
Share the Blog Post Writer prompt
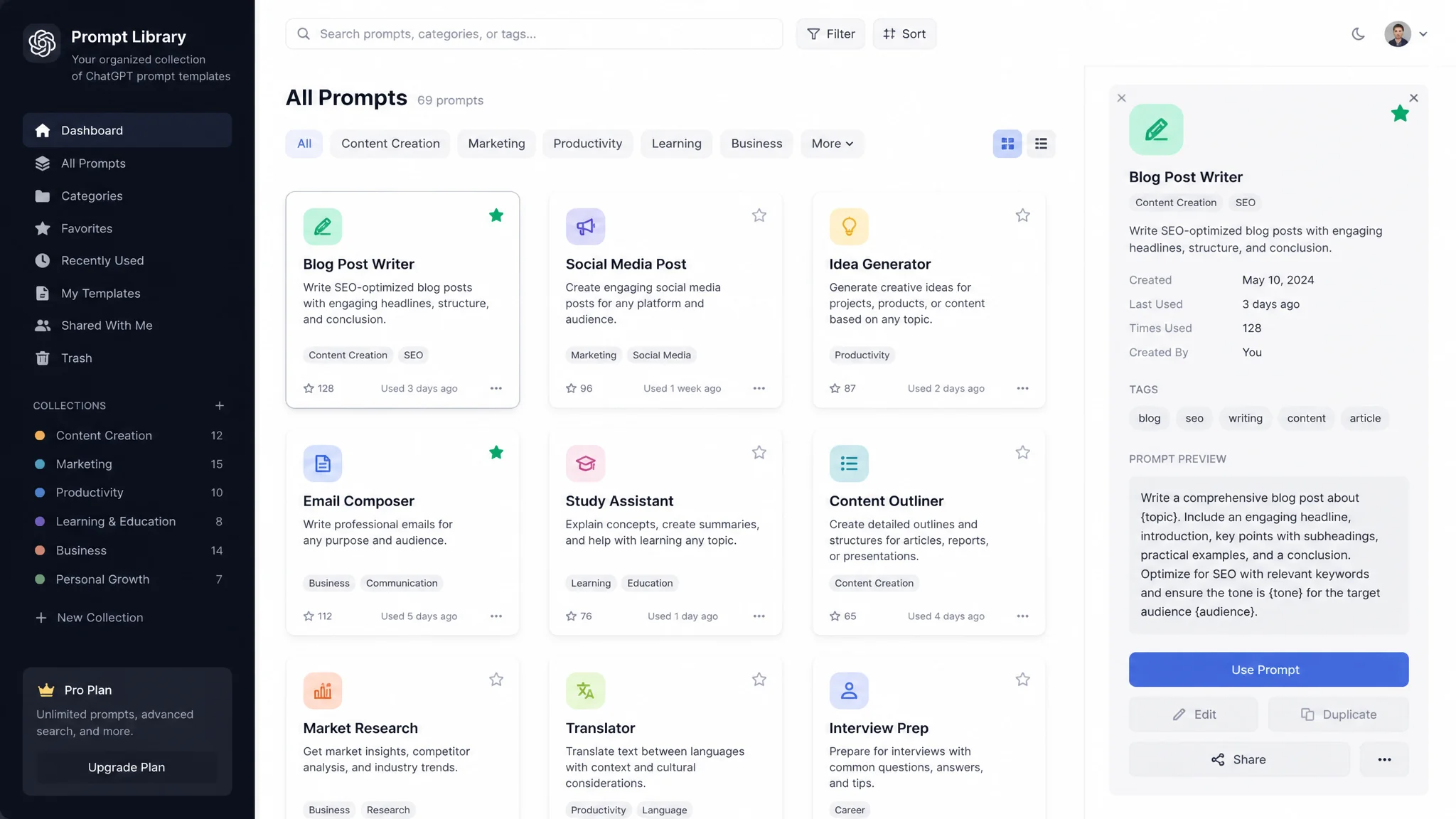[x=1239, y=760]
